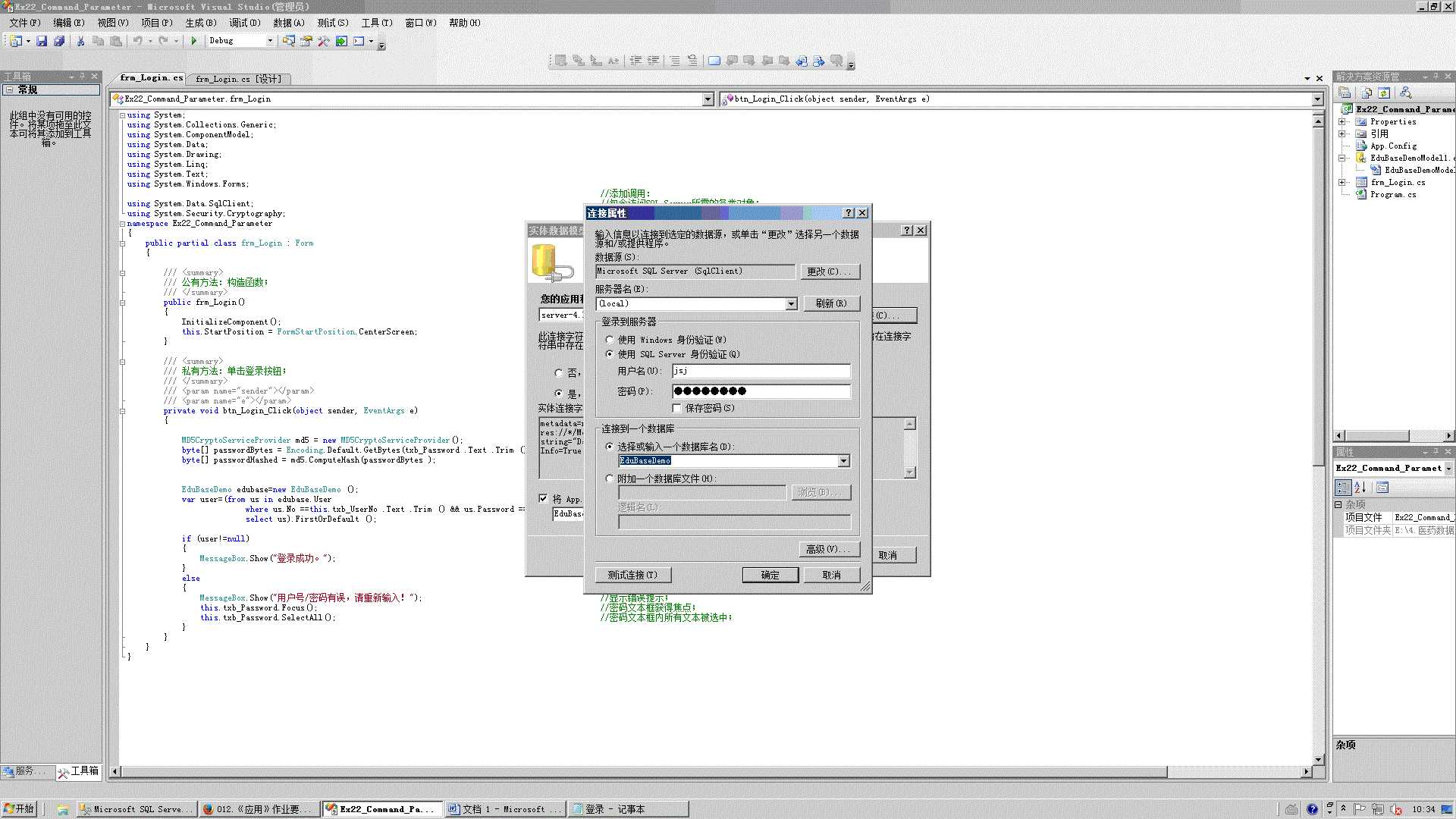The height and width of the screenshot is (819, 1456).
Task: Click uncomment selected lines icon
Action: (x=692, y=61)
